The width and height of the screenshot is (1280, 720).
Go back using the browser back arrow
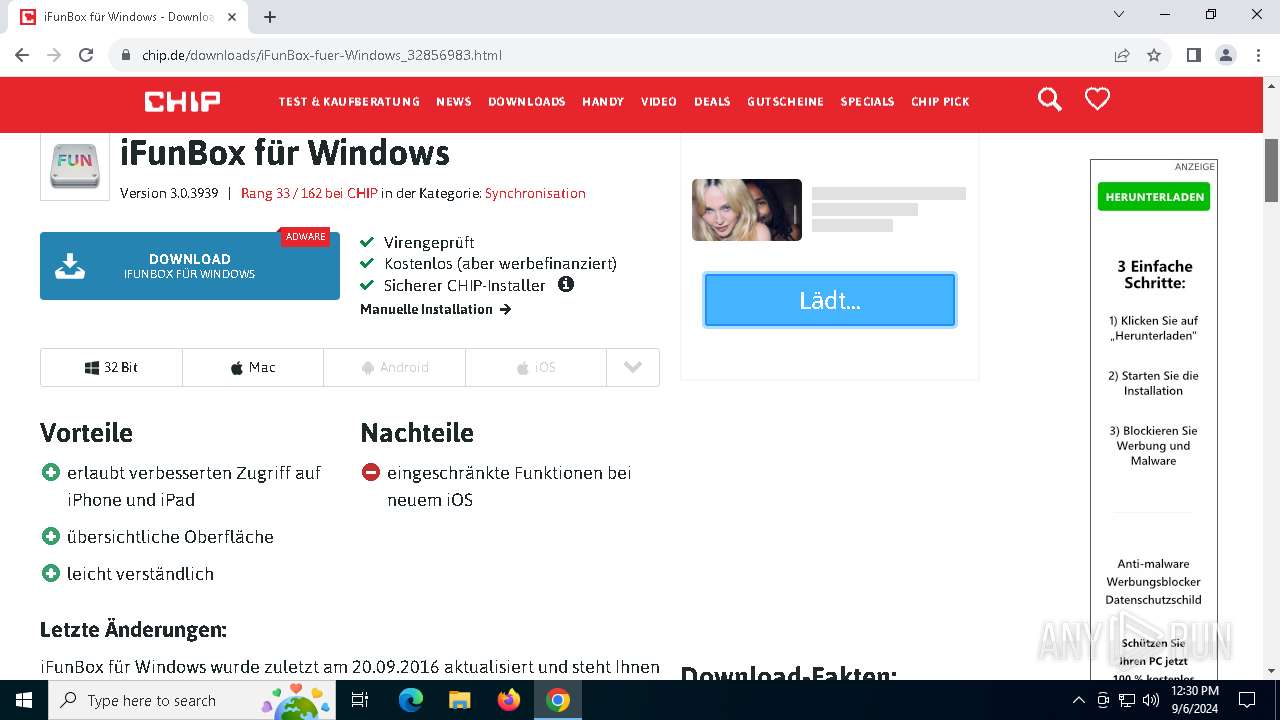click(23, 55)
